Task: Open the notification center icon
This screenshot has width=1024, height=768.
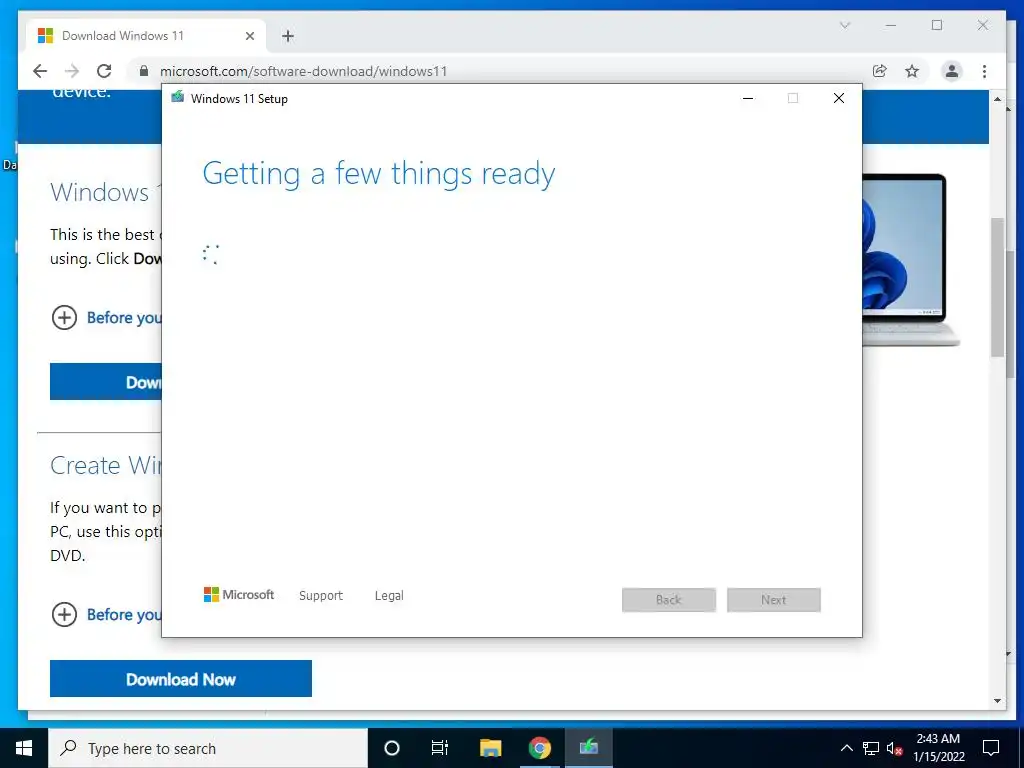Action: pyautogui.click(x=991, y=748)
